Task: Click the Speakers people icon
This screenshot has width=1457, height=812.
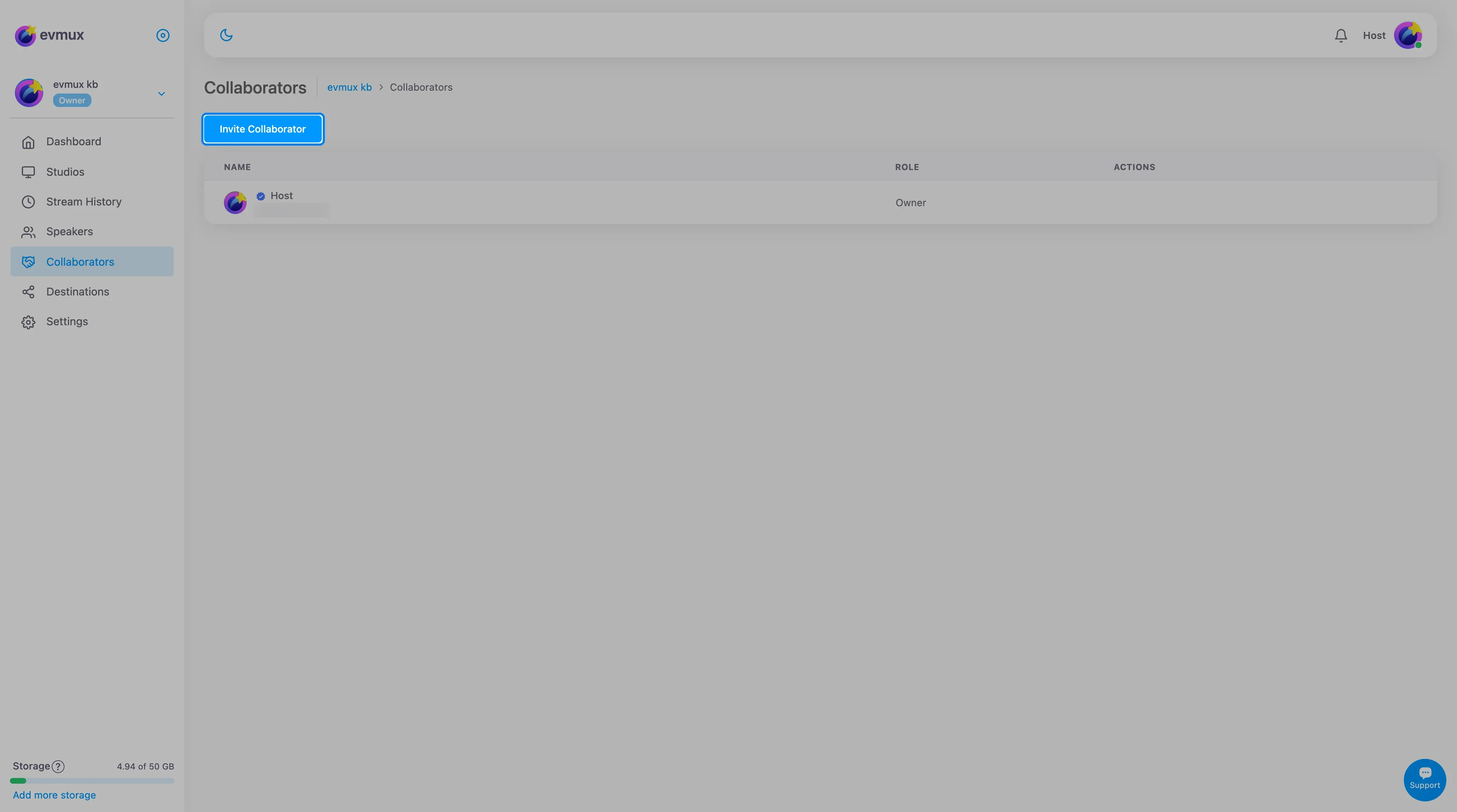Action: (x=28, y=232)
